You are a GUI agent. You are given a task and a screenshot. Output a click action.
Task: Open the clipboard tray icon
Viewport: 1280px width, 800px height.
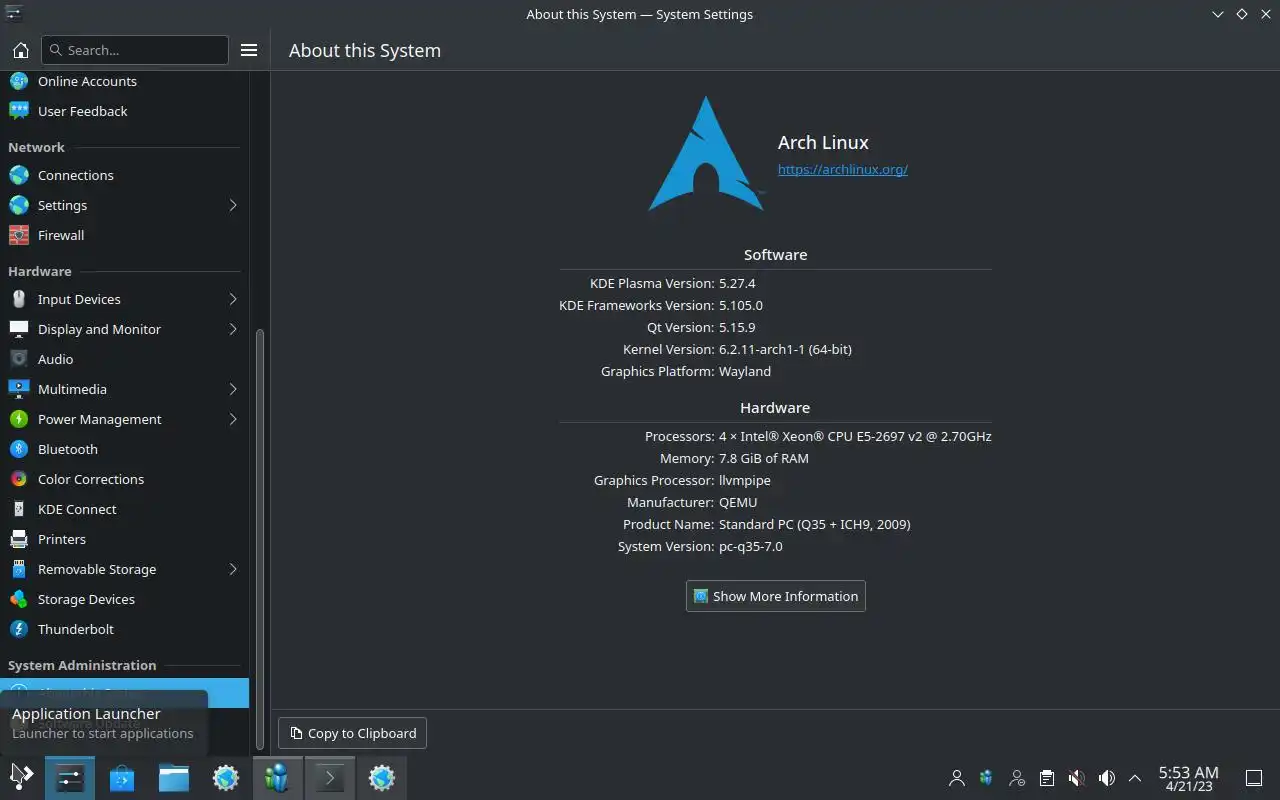tap(1047, 778)
